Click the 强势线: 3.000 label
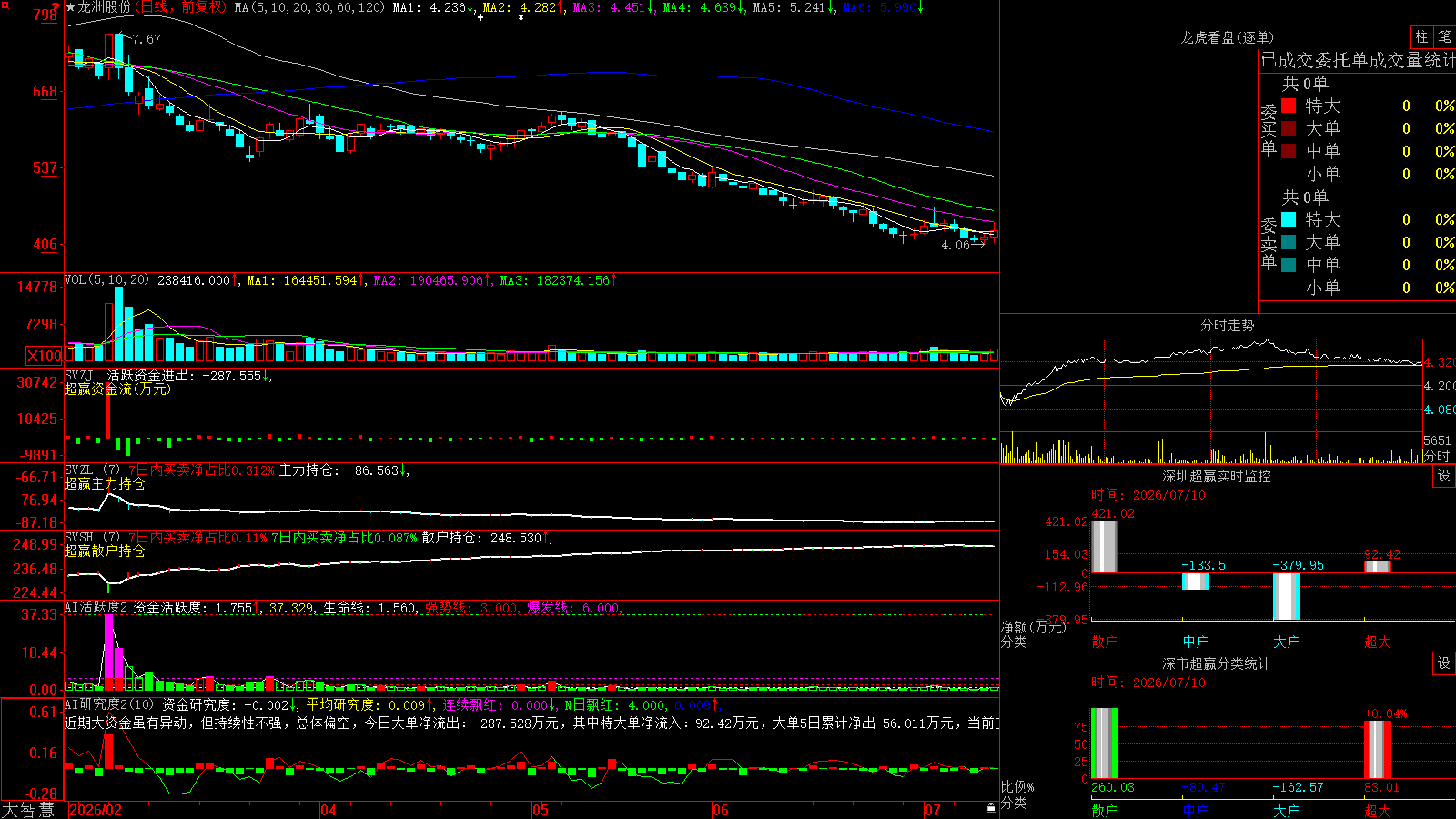Viewport: 1456px width, 819px height. (x=471, y=608)
